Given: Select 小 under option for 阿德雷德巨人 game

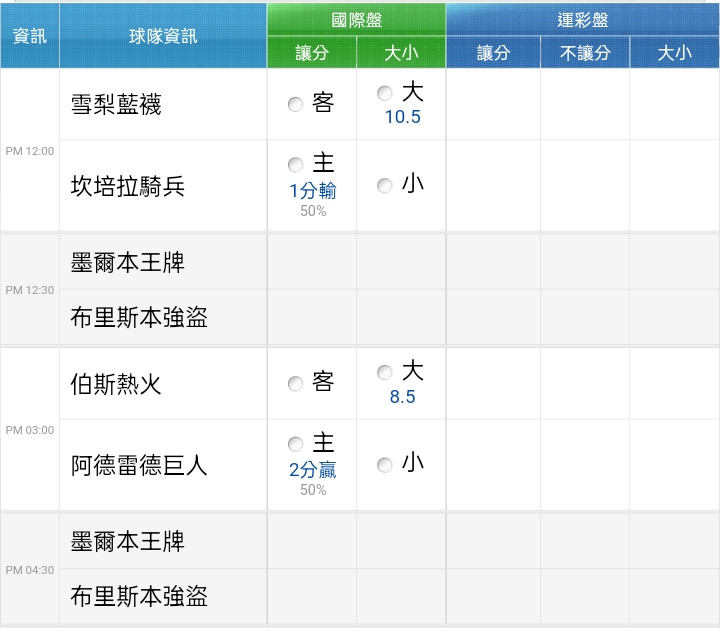Looking at the screenshot, I should (x=384, y=465).
